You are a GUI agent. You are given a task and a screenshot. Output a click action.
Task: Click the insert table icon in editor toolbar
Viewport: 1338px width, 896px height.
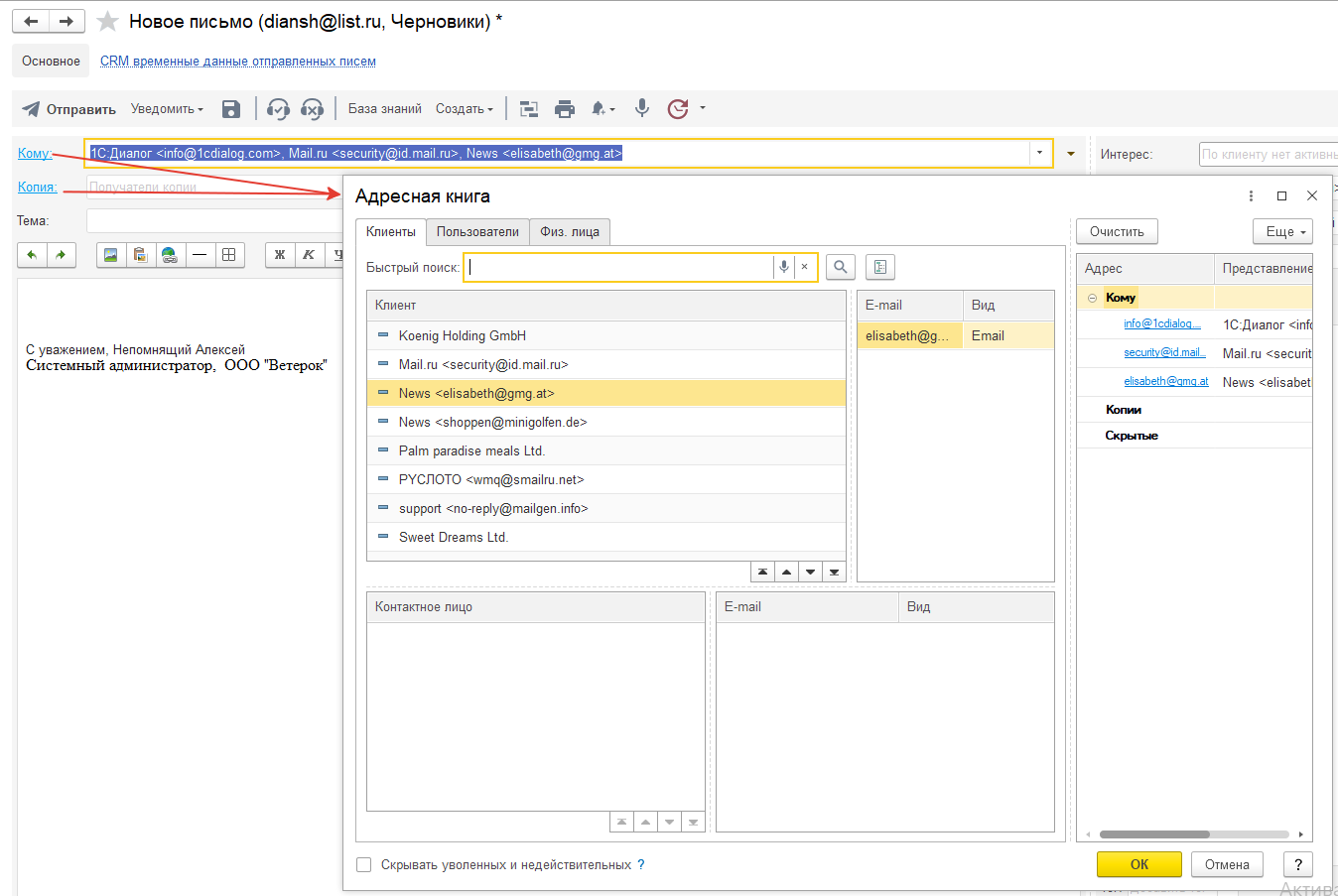[229, 255]
